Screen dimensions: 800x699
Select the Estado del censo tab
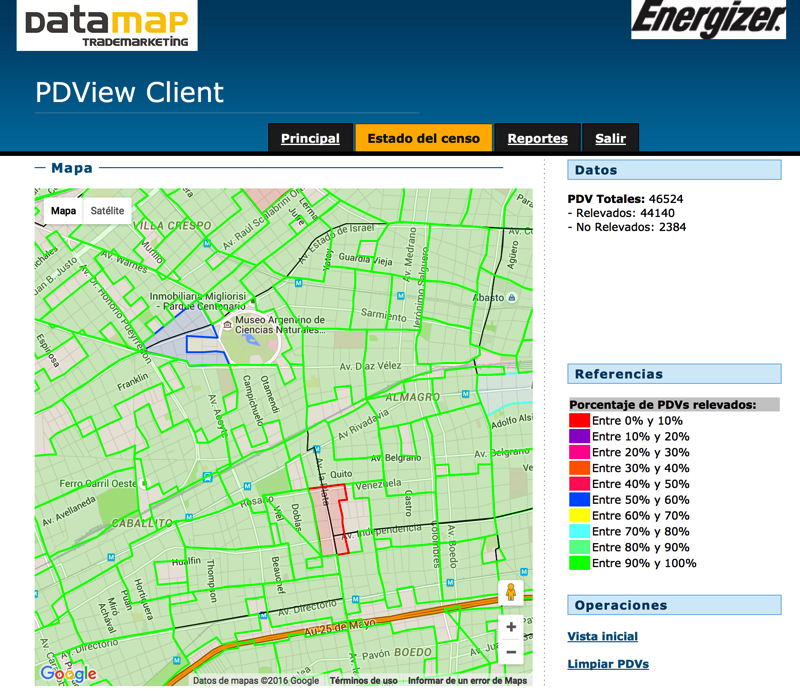[423, 139]
